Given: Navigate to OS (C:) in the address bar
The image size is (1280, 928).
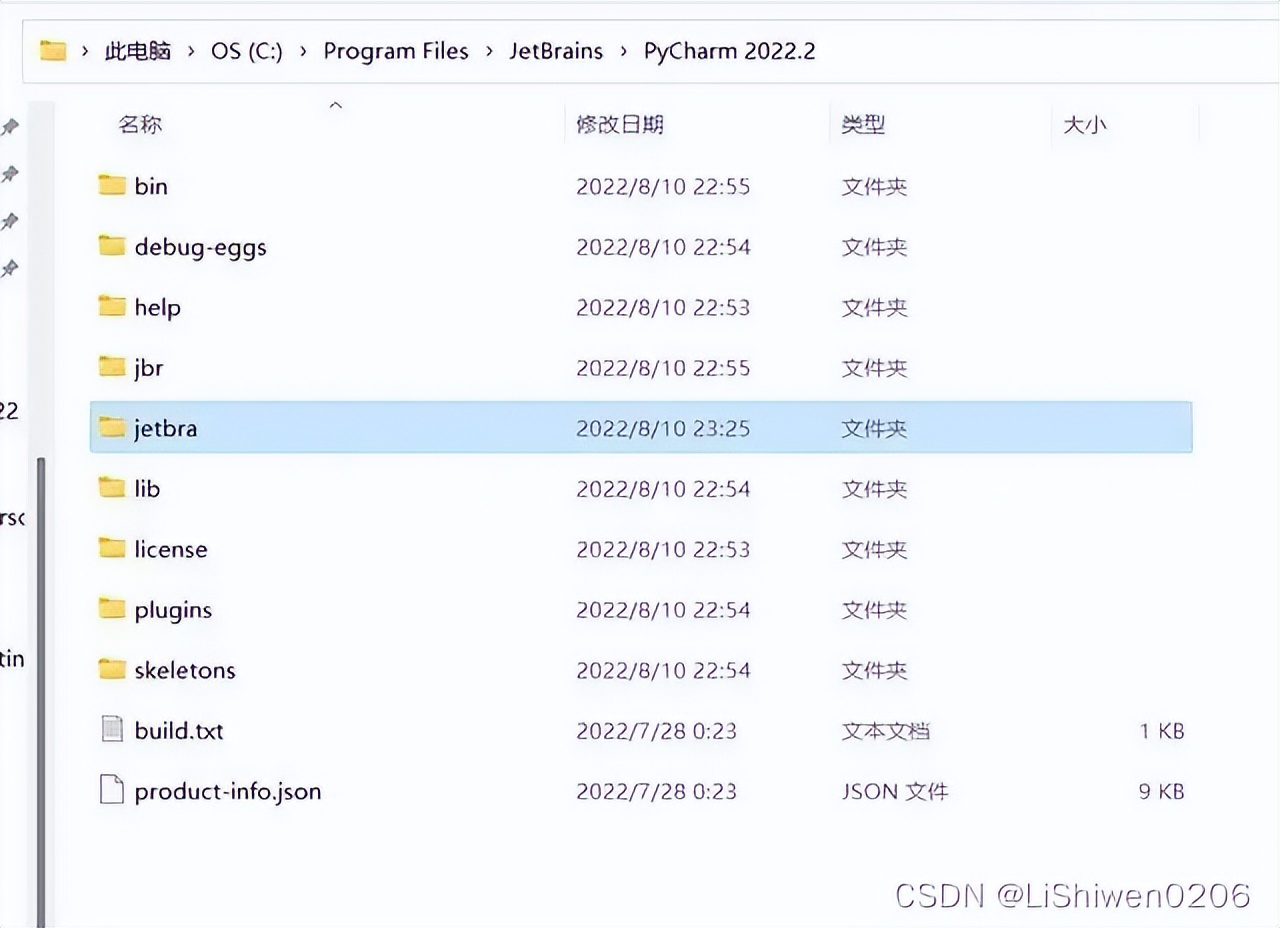Looking at the screenshot, I should [247, 51].
